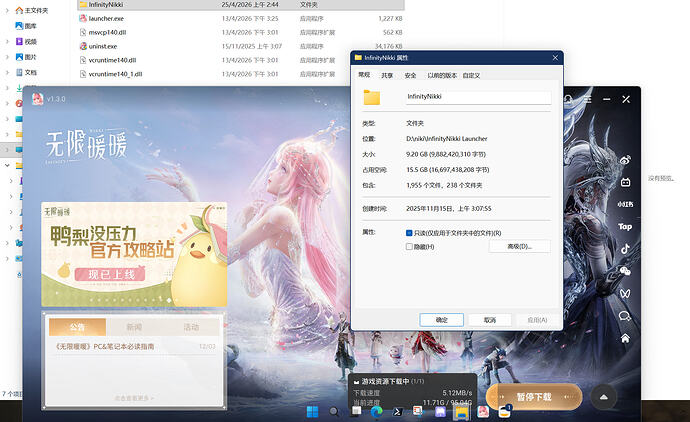Viewport: 690px width, 422px height.
Task: Open the Windows Start menu
Action: tap(312, 412)
